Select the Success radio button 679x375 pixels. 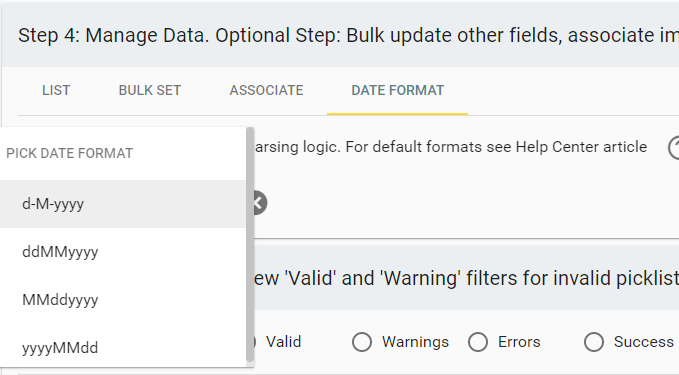pos(594,342)
